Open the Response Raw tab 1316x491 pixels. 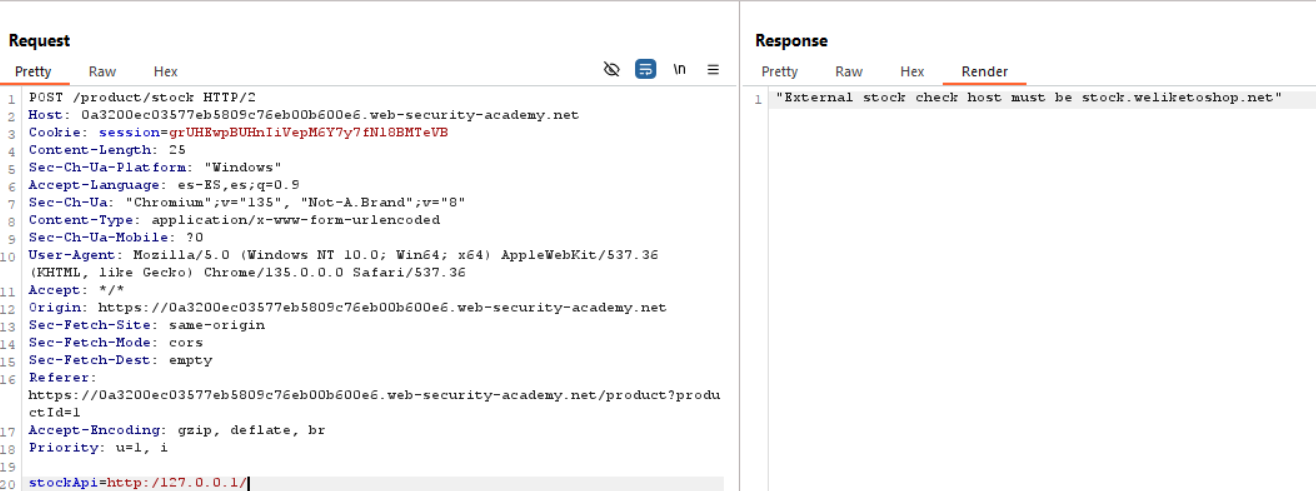pos(848,71)
